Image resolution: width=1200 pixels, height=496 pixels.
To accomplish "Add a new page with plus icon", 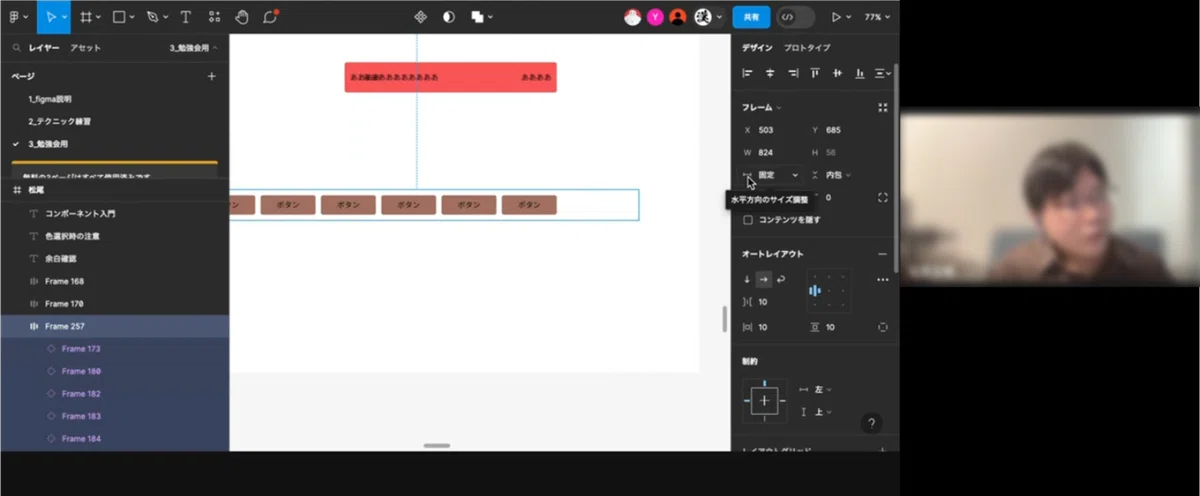I will tap(211, 76).
